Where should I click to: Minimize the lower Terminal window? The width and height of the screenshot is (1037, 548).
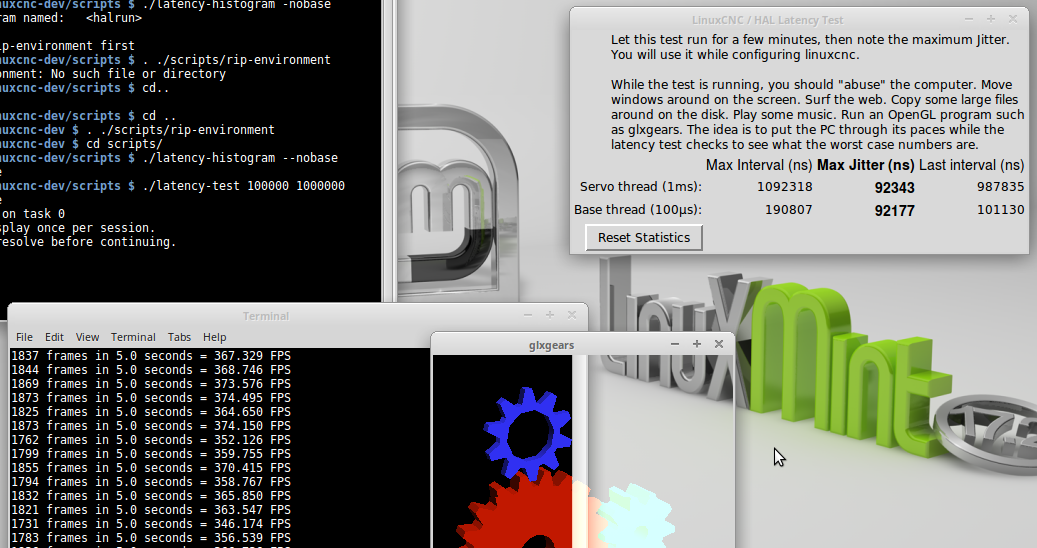528,315
